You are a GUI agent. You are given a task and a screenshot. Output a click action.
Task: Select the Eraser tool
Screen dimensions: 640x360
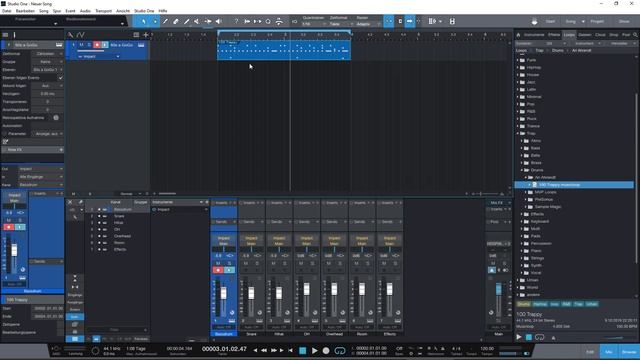point(176,21)
